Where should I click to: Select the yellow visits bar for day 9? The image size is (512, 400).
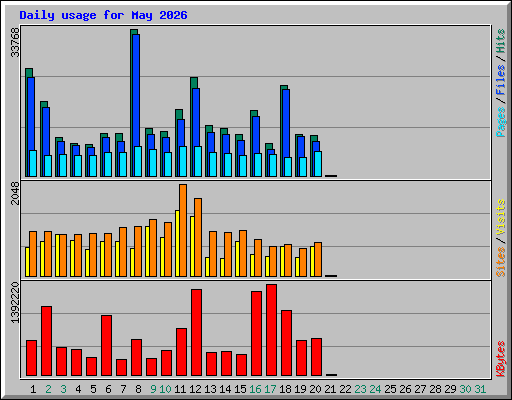147,251
